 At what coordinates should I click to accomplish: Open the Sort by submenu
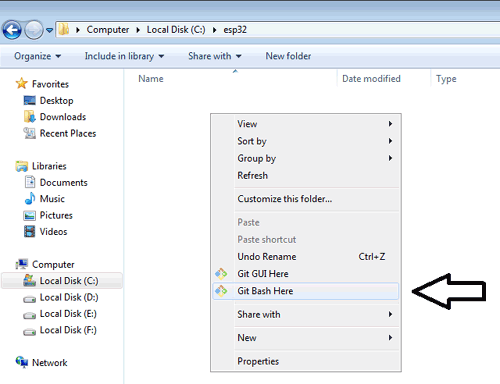tap(306, 141)
